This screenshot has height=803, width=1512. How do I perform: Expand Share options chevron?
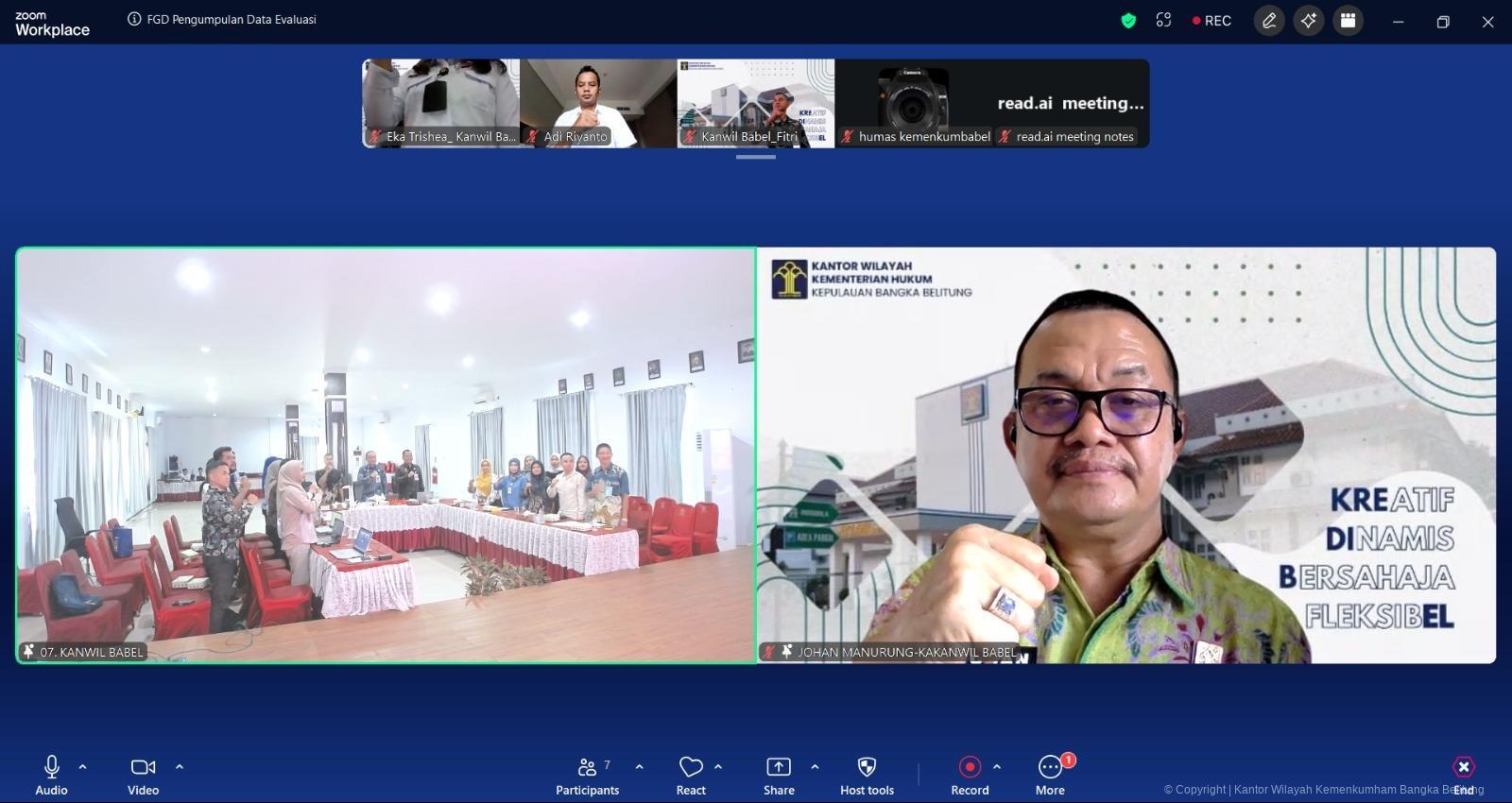pos(815,766)
